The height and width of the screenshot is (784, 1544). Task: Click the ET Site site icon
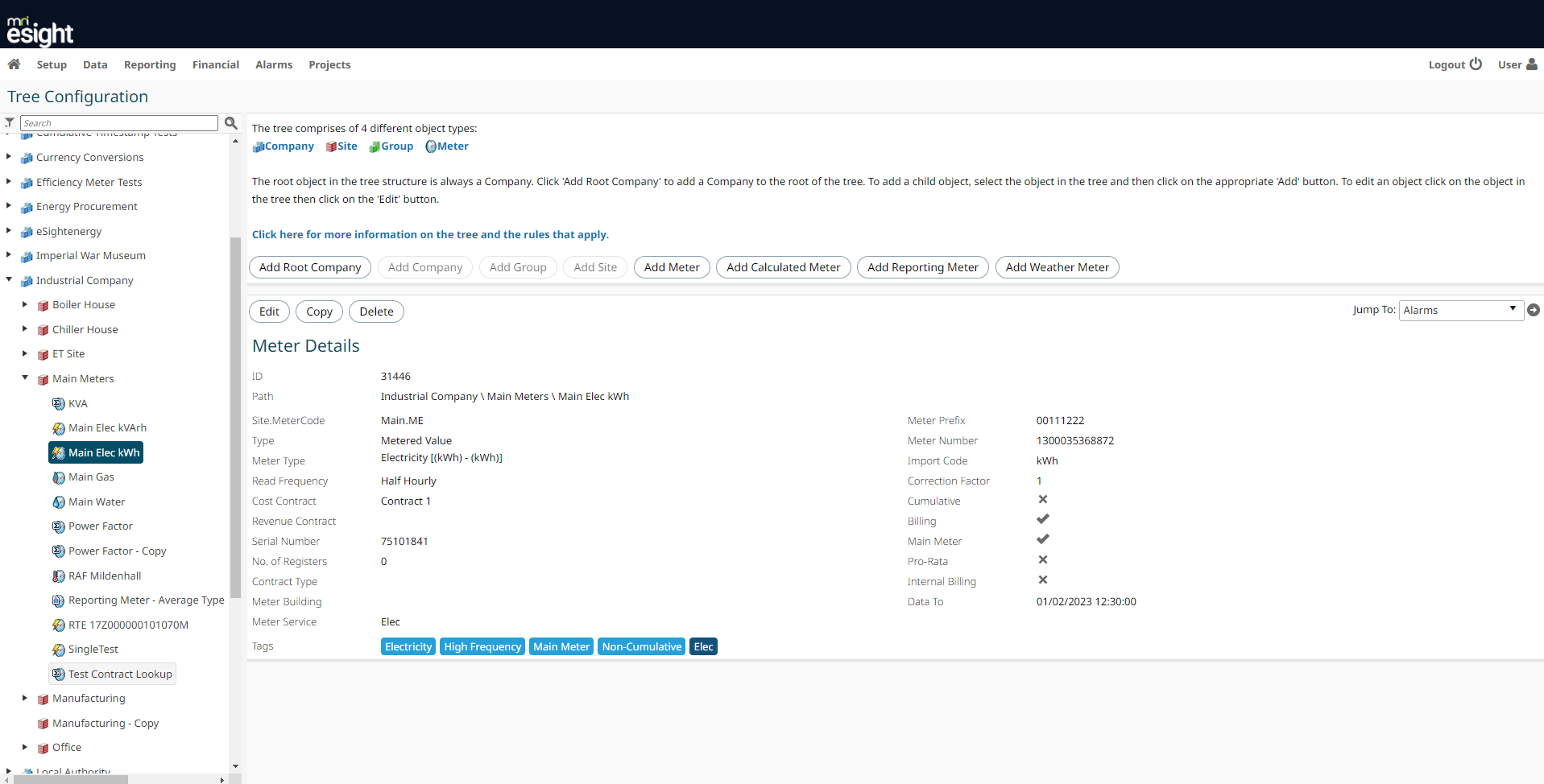pos(43,354)
